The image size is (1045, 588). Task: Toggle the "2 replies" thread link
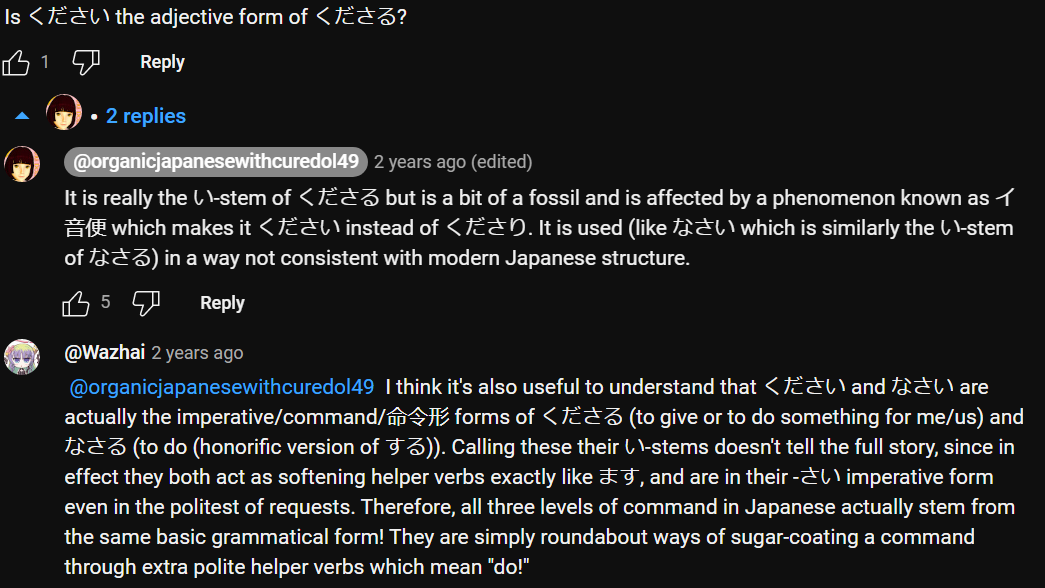[146, 116]
